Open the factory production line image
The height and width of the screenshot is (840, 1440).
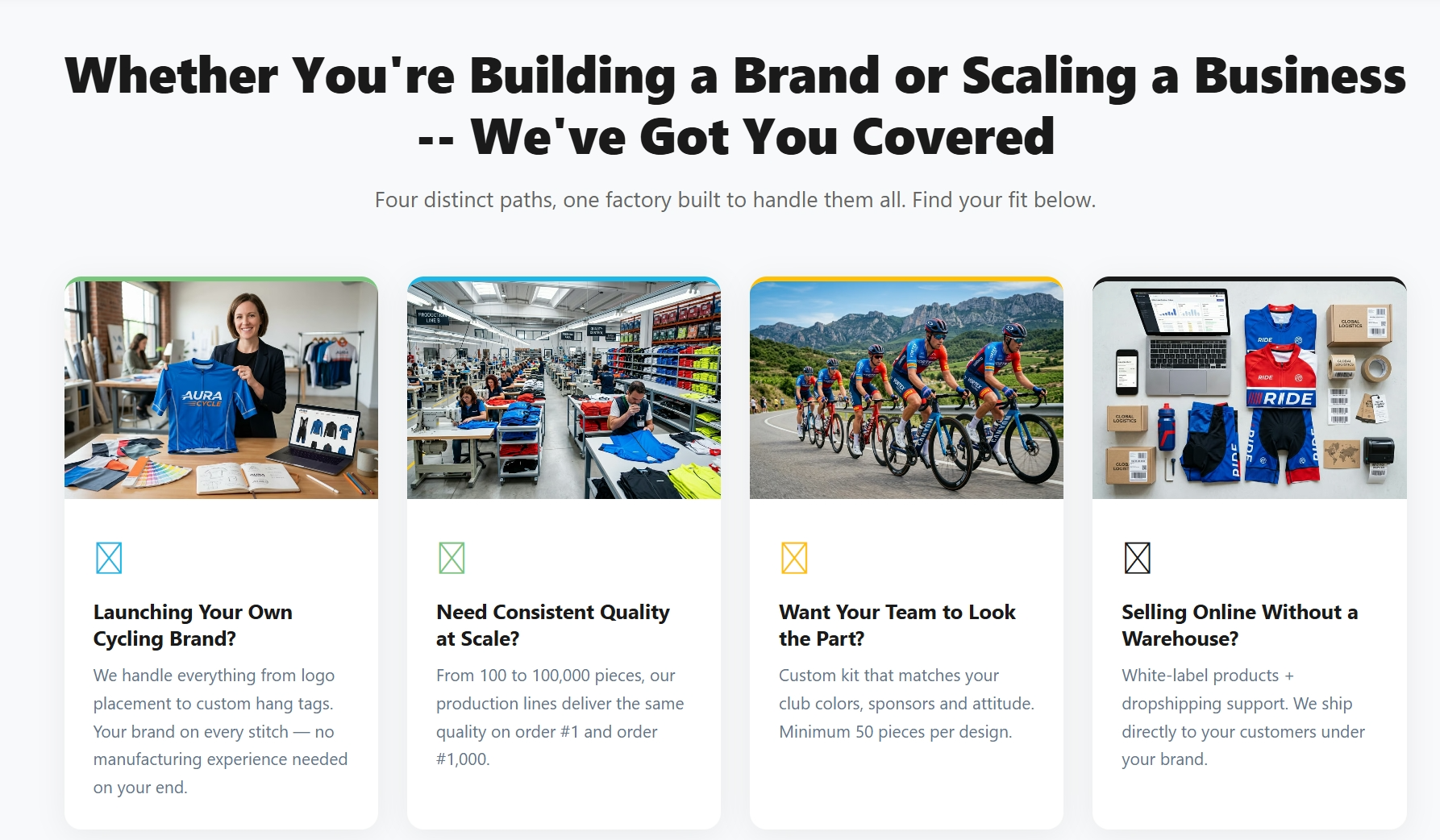564,389
